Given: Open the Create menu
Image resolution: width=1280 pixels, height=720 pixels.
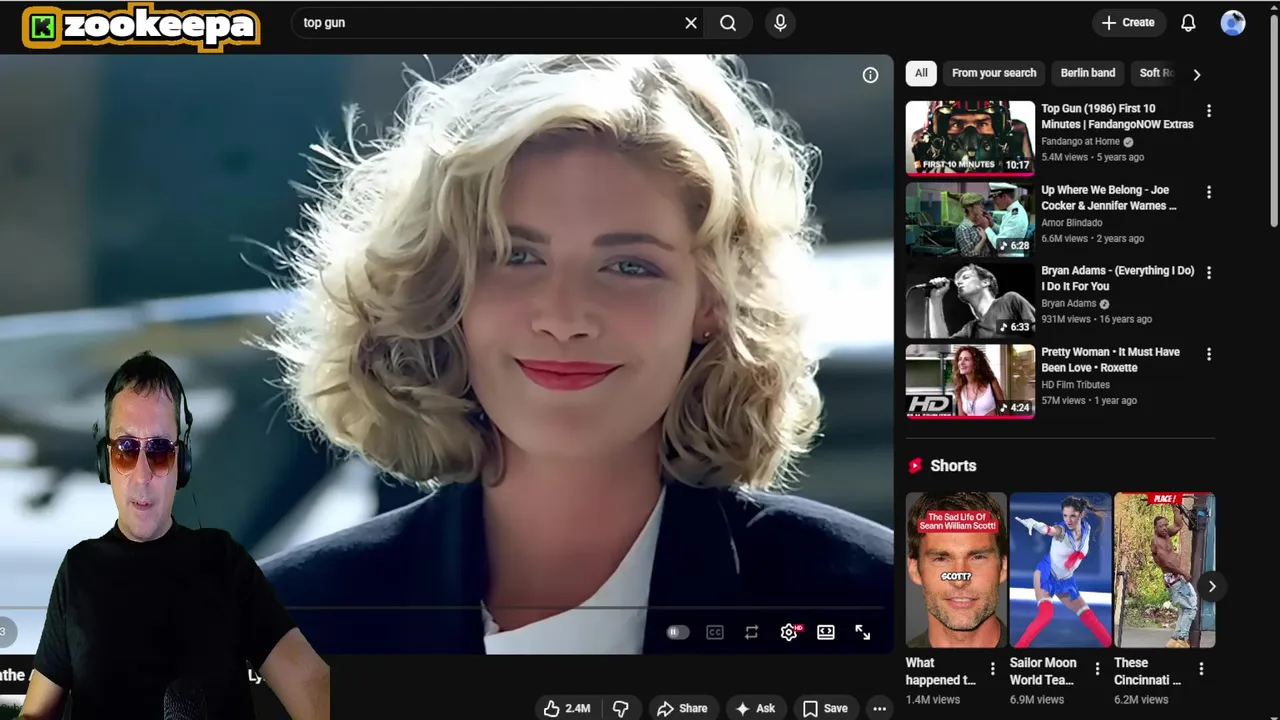Looking at the screenshot, I should (1128, 23).
